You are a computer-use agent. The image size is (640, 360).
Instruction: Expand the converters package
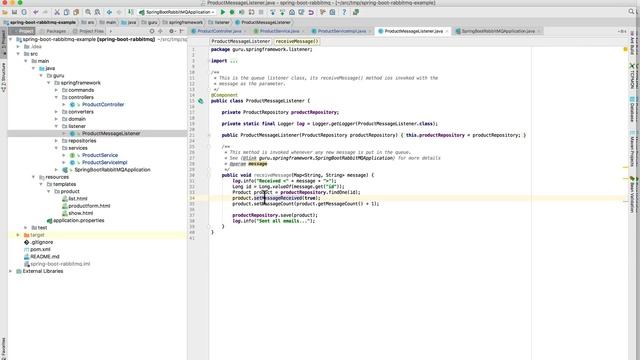click(x=56, y=111)
